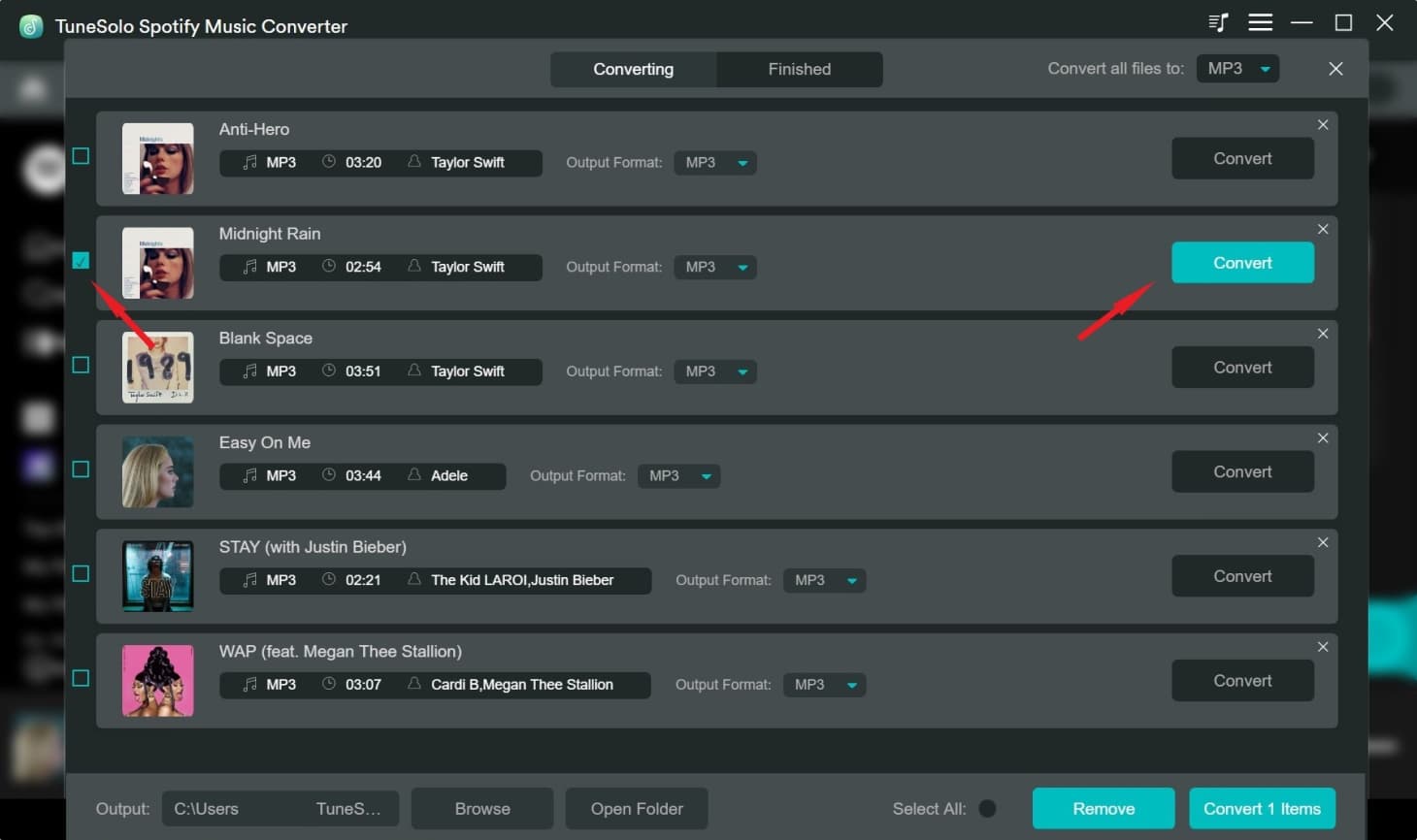This screenshot has width=1417, height=840.
Task: Click the music note icon in Easy On Me row
Action: coord(249,475)
